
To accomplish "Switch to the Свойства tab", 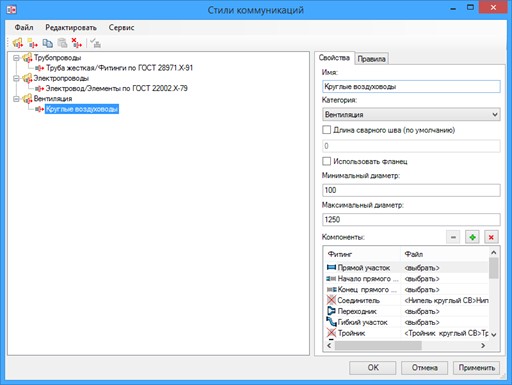I will [x=334, y=58].
